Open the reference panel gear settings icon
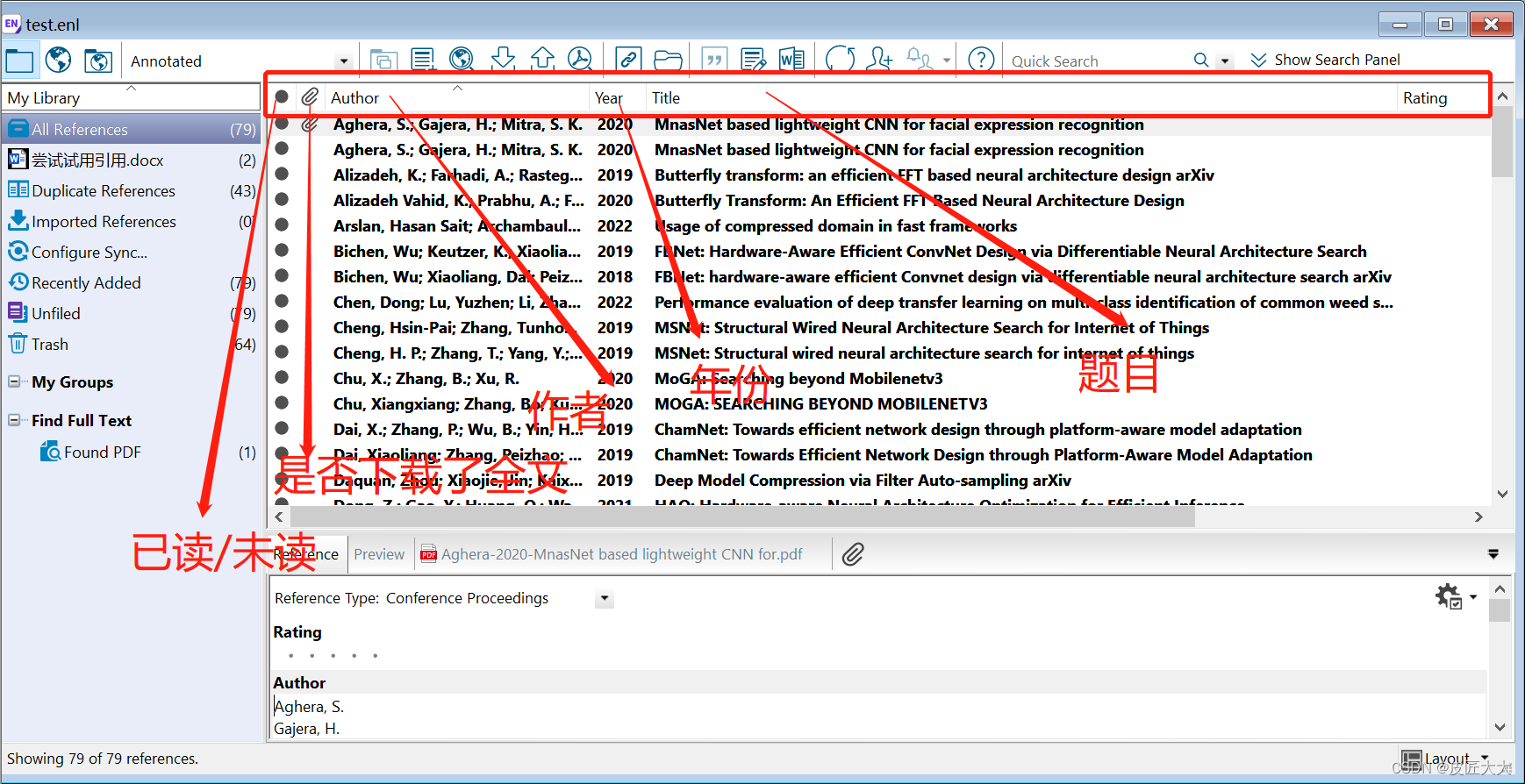 [x=1449, y=597]
